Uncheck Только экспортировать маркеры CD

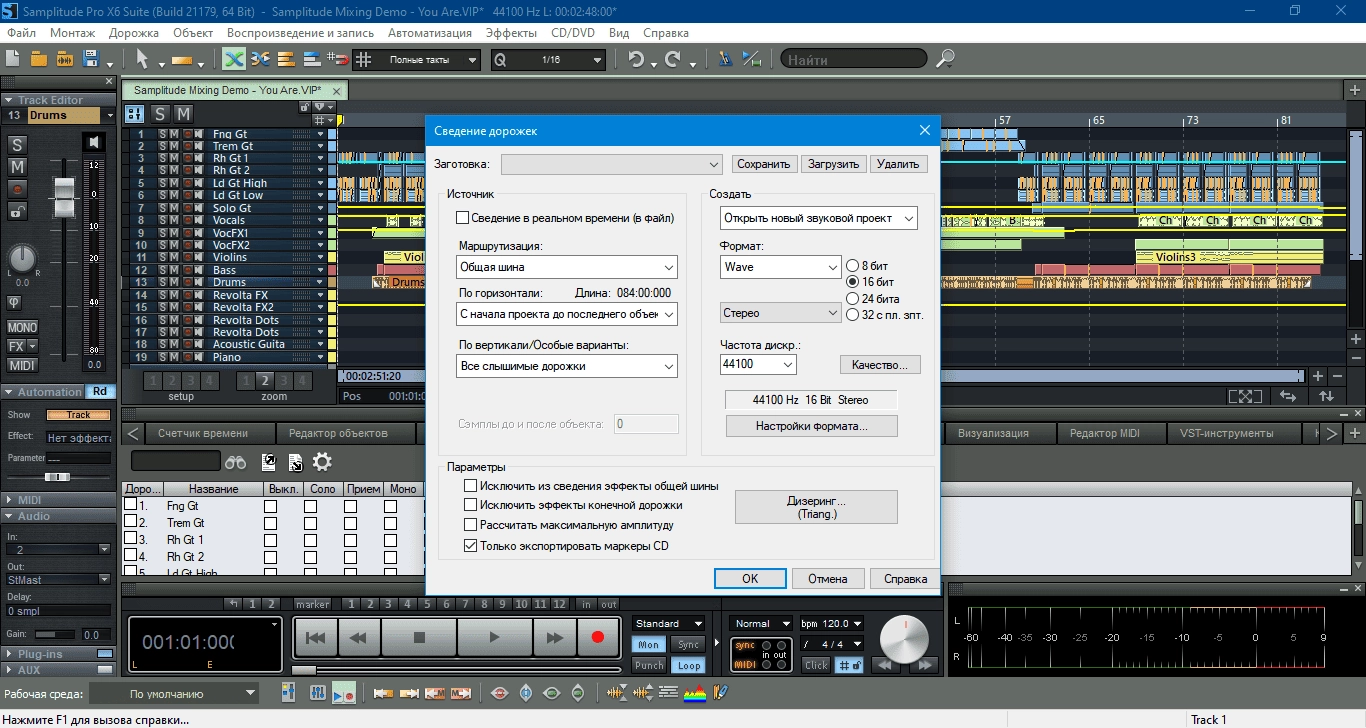point(471,546)
